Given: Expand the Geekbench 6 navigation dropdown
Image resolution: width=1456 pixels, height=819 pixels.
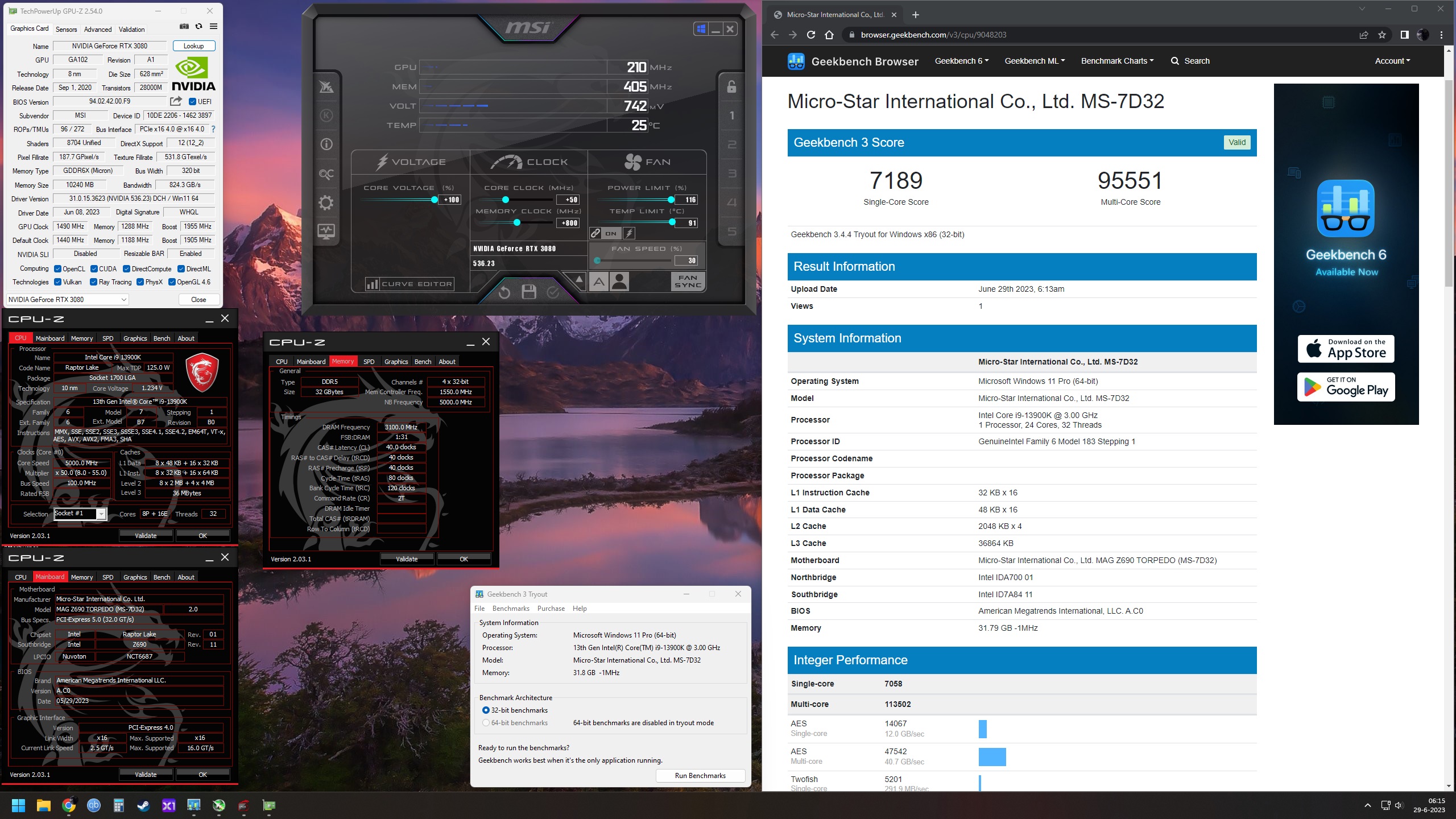Looking at the screenshot, I should pyautogui.click(x=962, y=61).
